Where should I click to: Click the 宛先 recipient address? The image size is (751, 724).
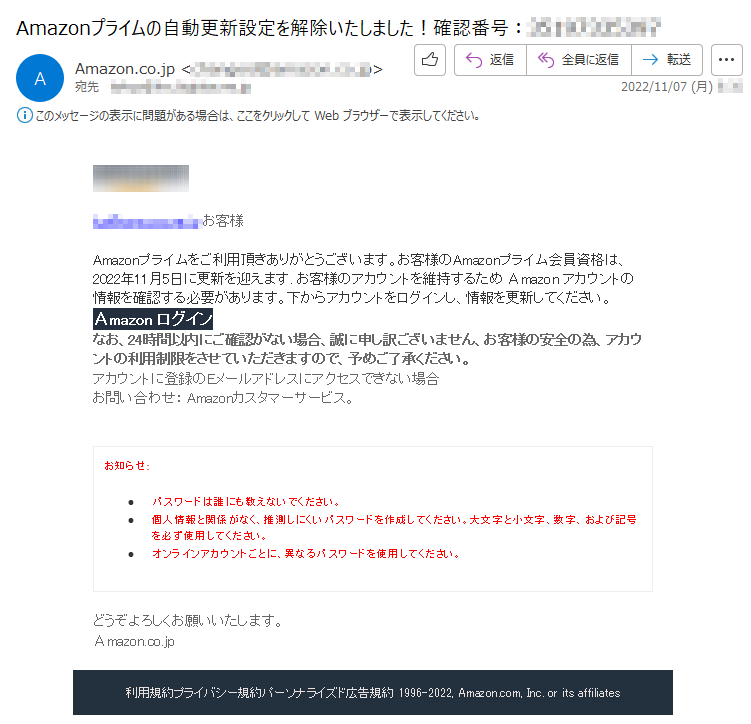(181, 88)
